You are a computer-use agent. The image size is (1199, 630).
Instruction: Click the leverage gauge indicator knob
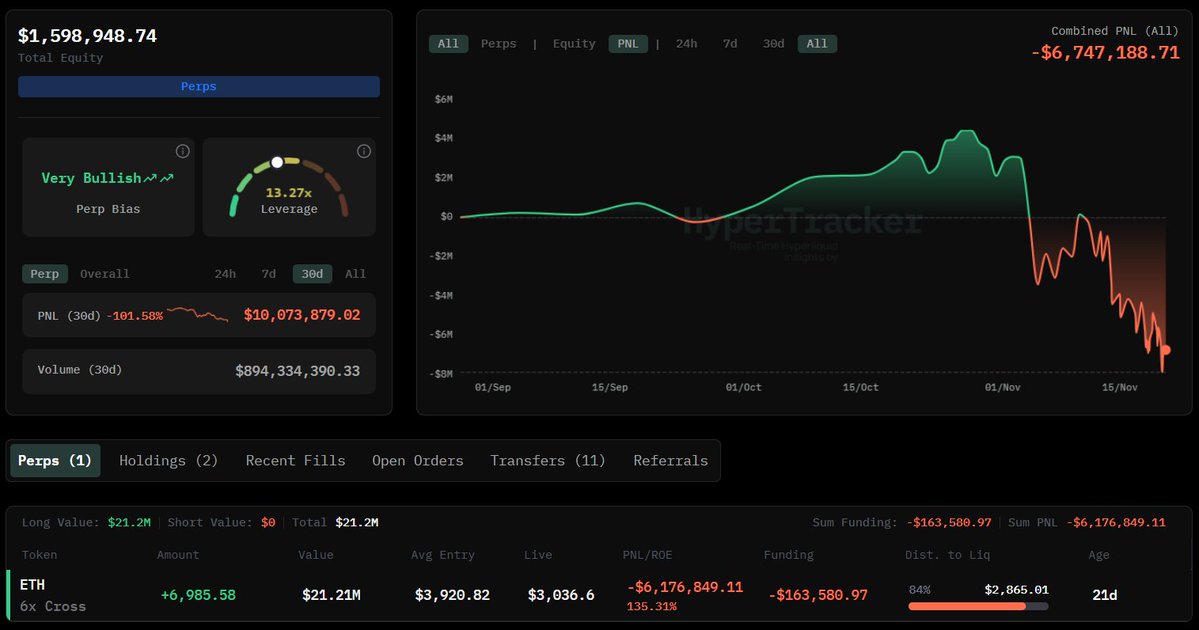278,162
